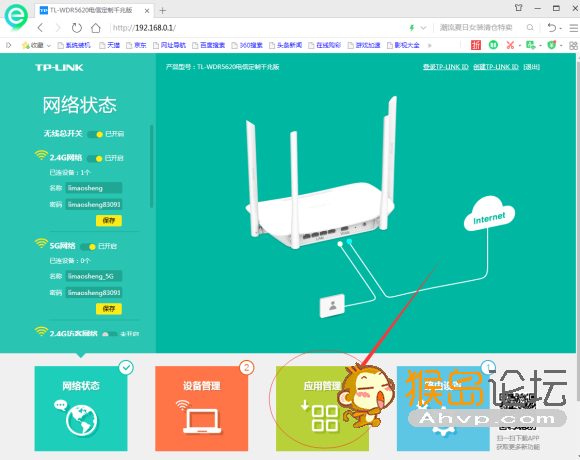The image size is (580, 460).
Task: Open the 网络状态 globe tile
Action: pyautogui.click(x=81, y=408)
